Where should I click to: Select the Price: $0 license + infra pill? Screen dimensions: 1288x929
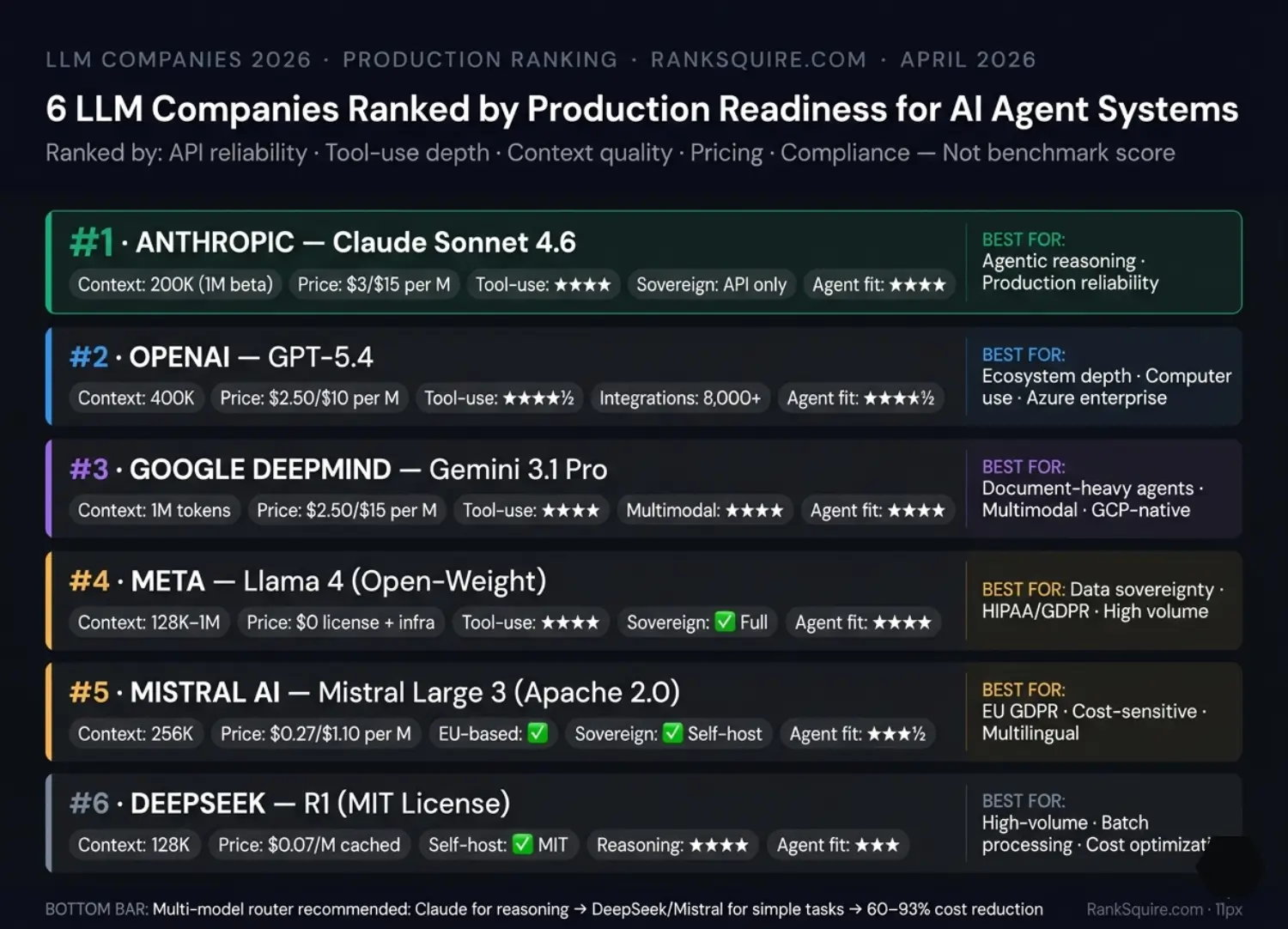(x=340, y=622)
